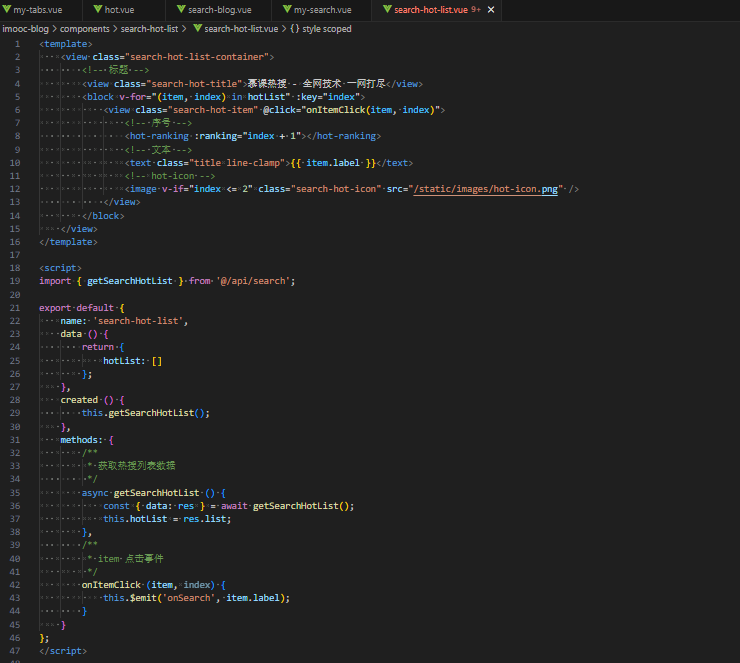Click item.label interpolation text
Viewport: 740px width, 663px height.
(333, 163)
